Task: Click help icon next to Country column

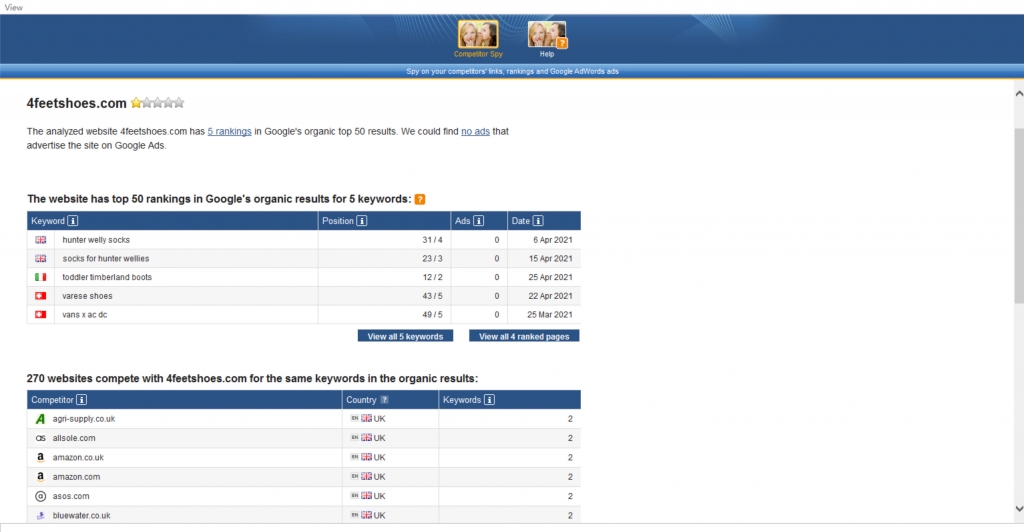Action: coord(384,399)
